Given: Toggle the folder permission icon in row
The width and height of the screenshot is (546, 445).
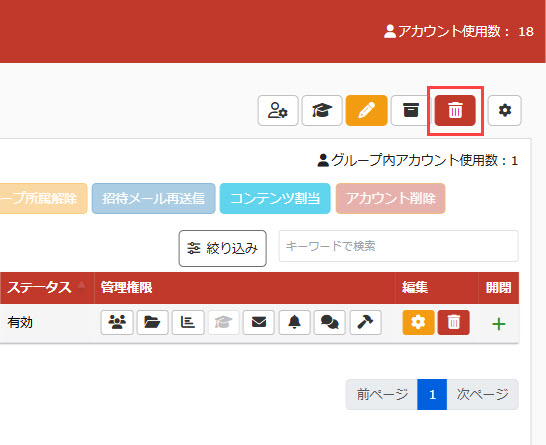Looking at the screenshot, I should (x=152, y=322).
